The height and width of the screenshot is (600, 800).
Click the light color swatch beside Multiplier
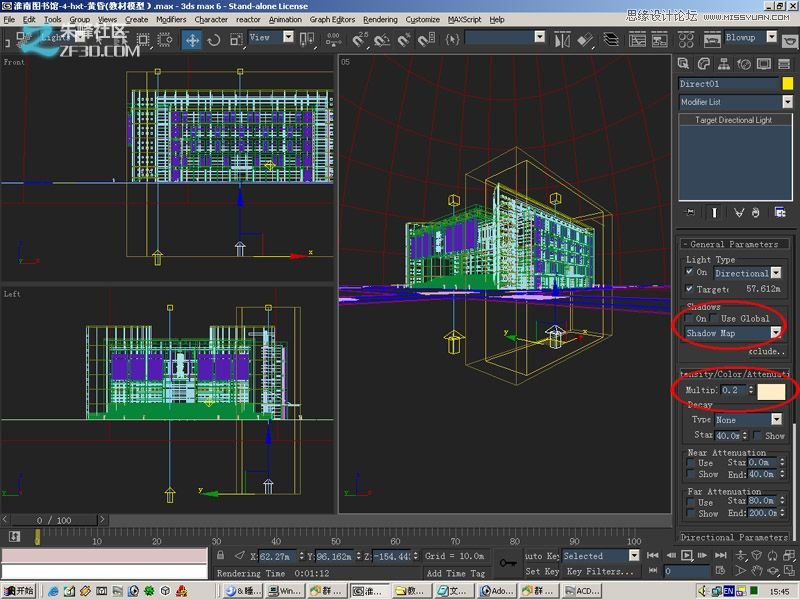[x=771, y=390]
